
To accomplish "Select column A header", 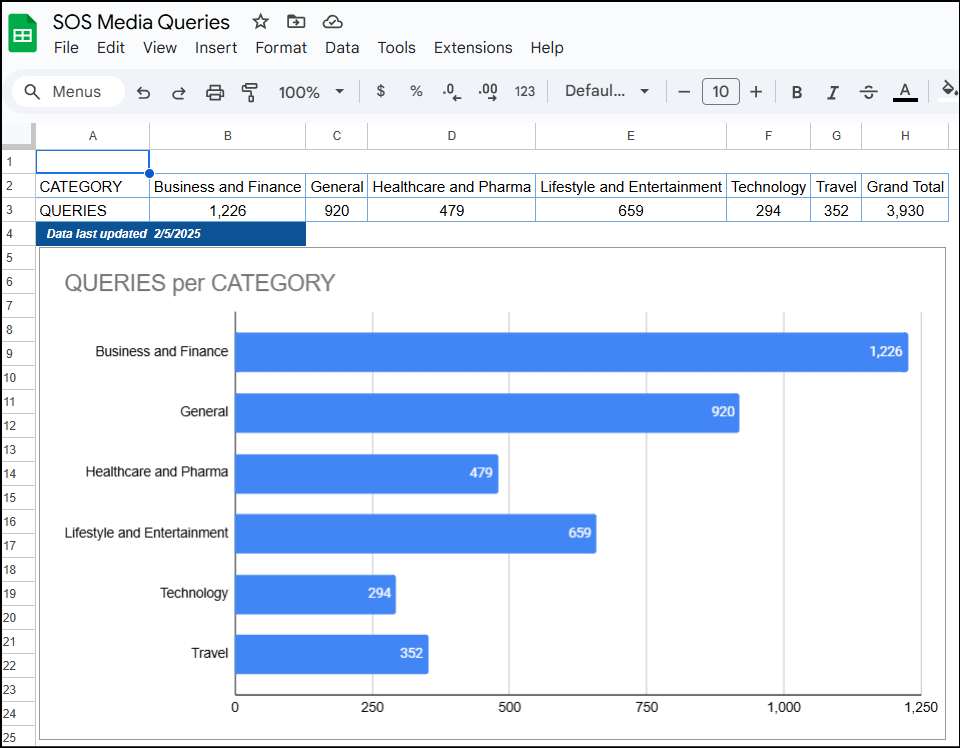I will [92, 136].
